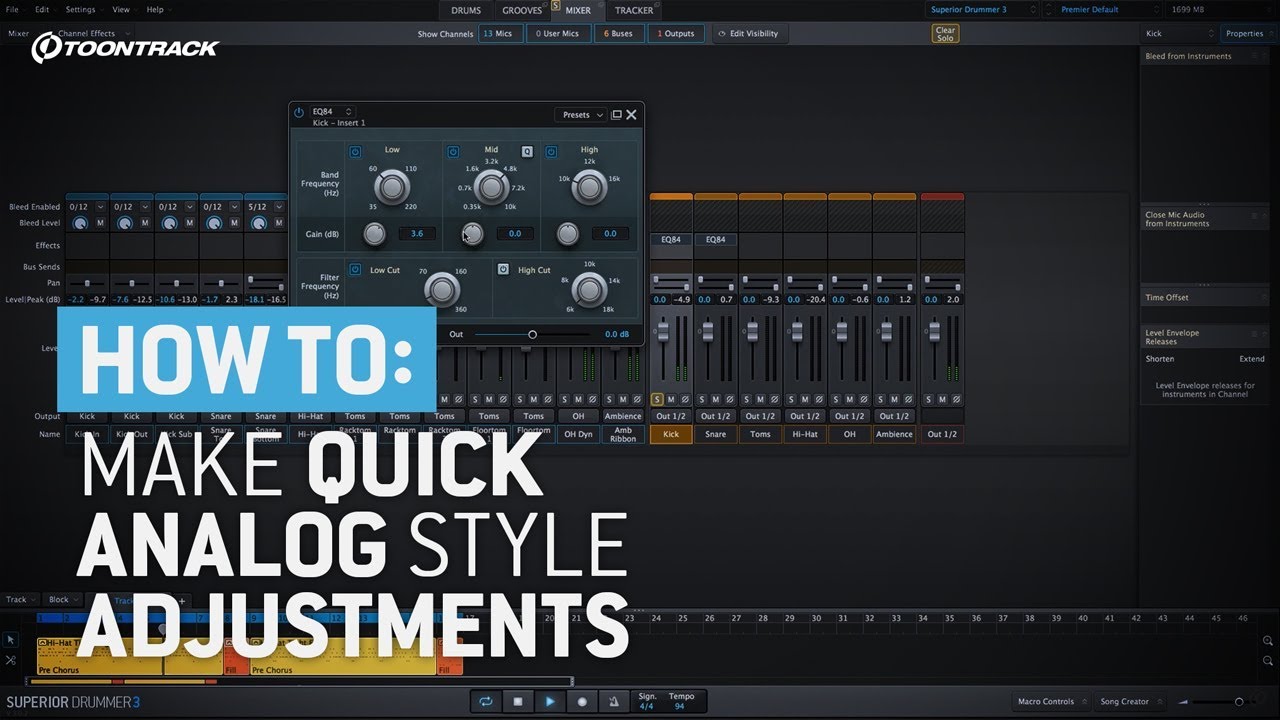
Task: Select the arrow pointer tool in track
Action: click(x=11, y=640)
